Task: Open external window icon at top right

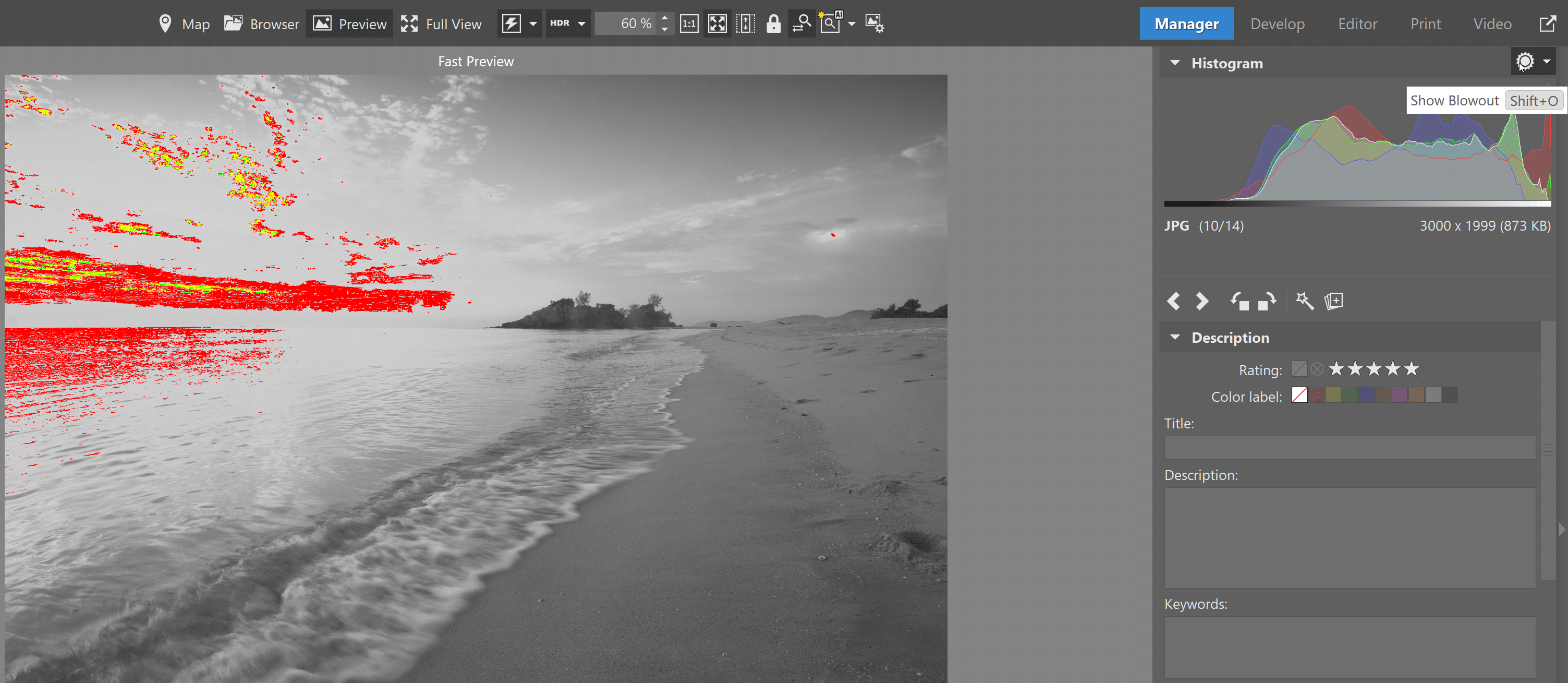Action: [x=1547, y=24]
